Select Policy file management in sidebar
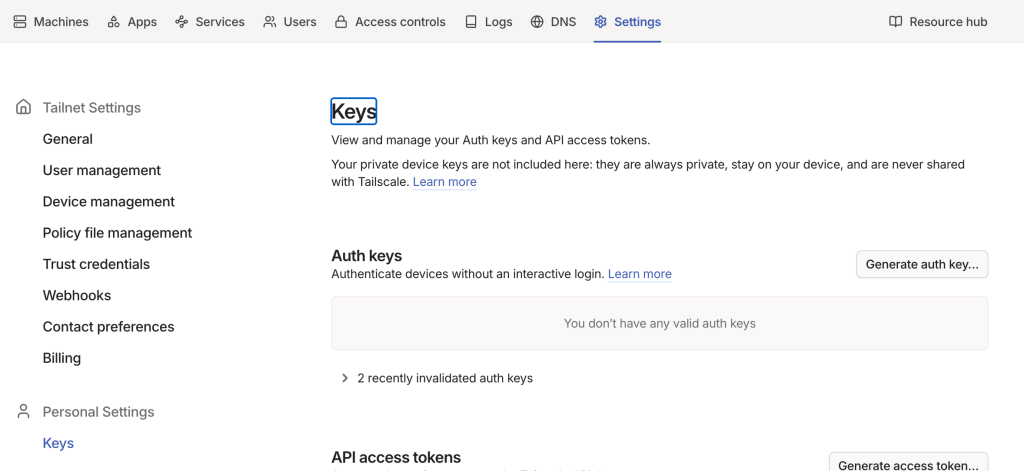Viewport: 1024px width, 471px height. click(117, 233)
